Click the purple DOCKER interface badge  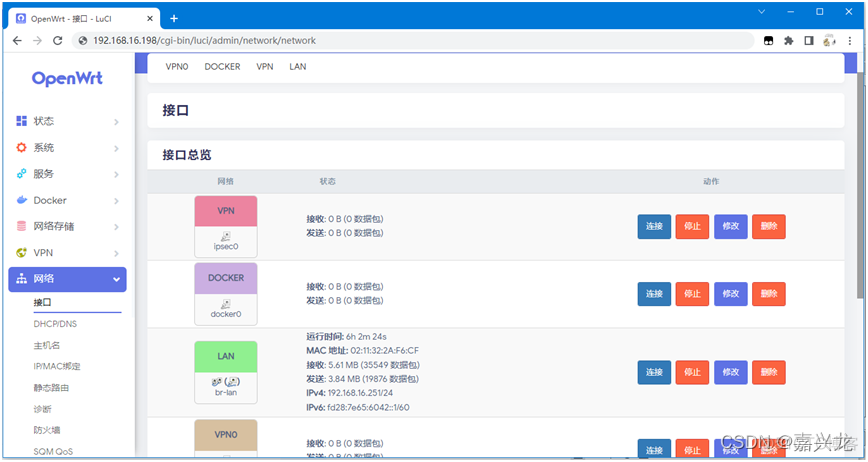click(226, 278)
